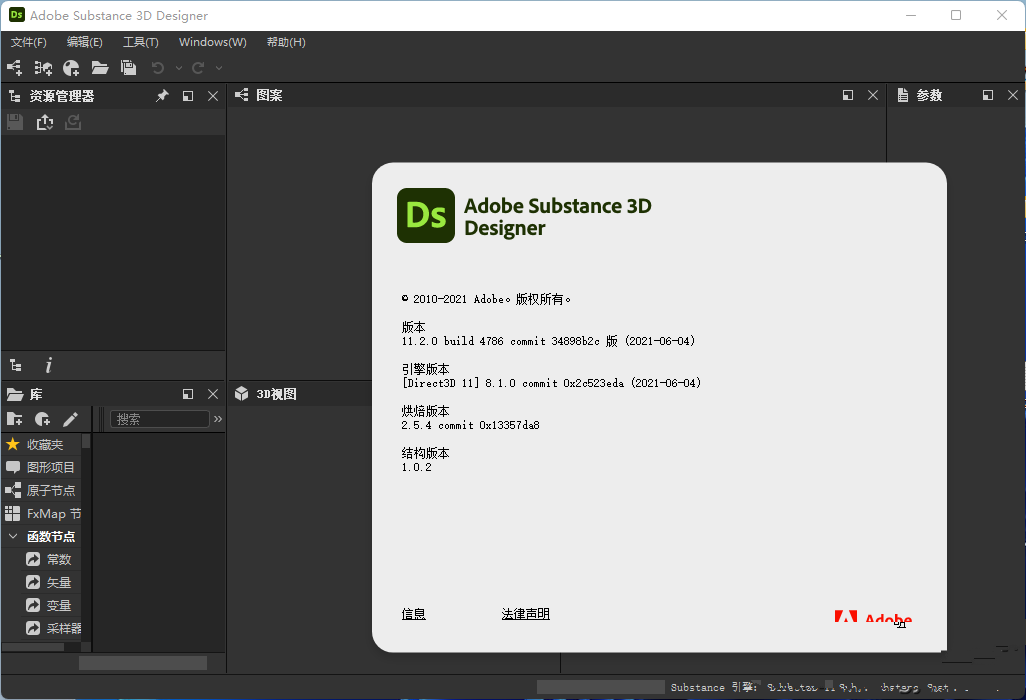Click the explorer save package icon
The width and height of the screenshot is (1026, 700).
[x=15, y=122]
